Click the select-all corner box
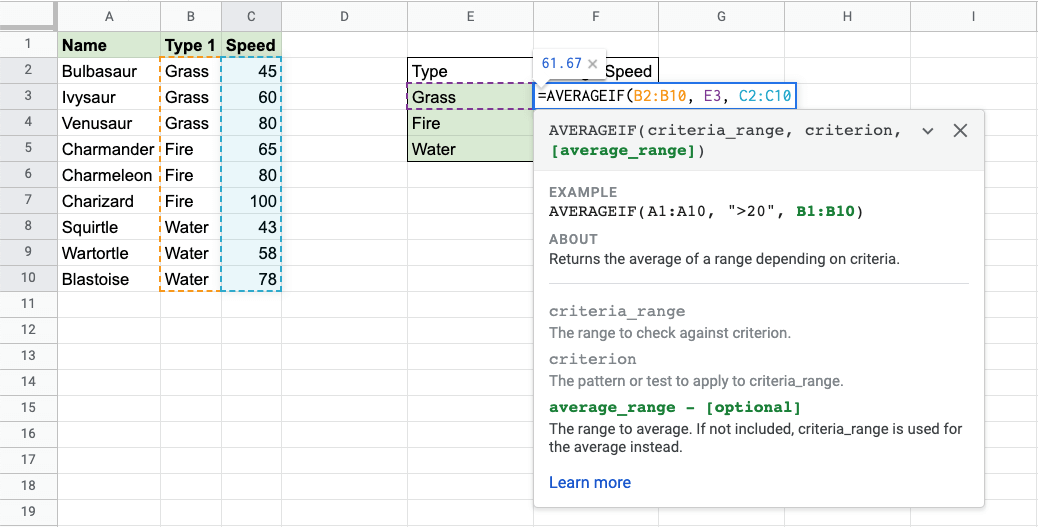Viewport: 1038px width, 527px height. [x=28, y=16]
